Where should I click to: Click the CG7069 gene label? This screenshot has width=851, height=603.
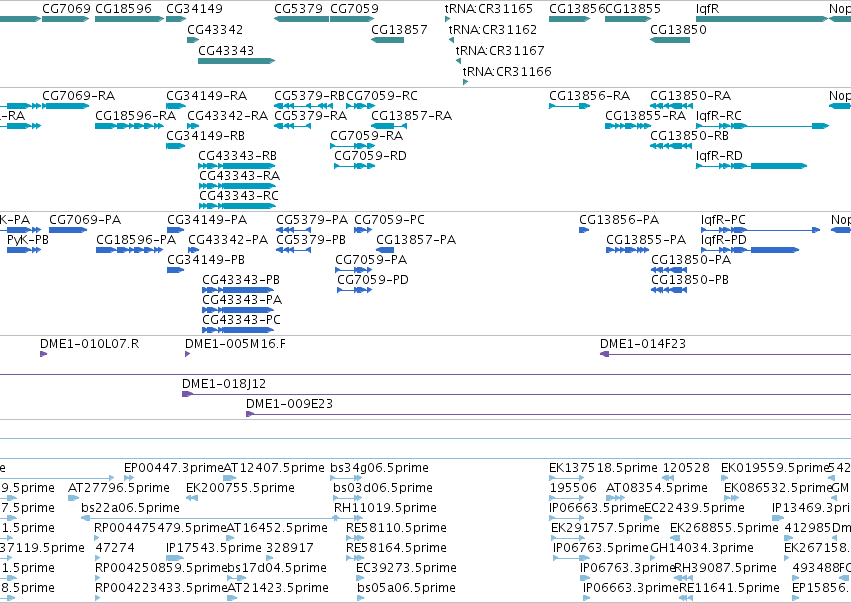click(x=66, y=9)
